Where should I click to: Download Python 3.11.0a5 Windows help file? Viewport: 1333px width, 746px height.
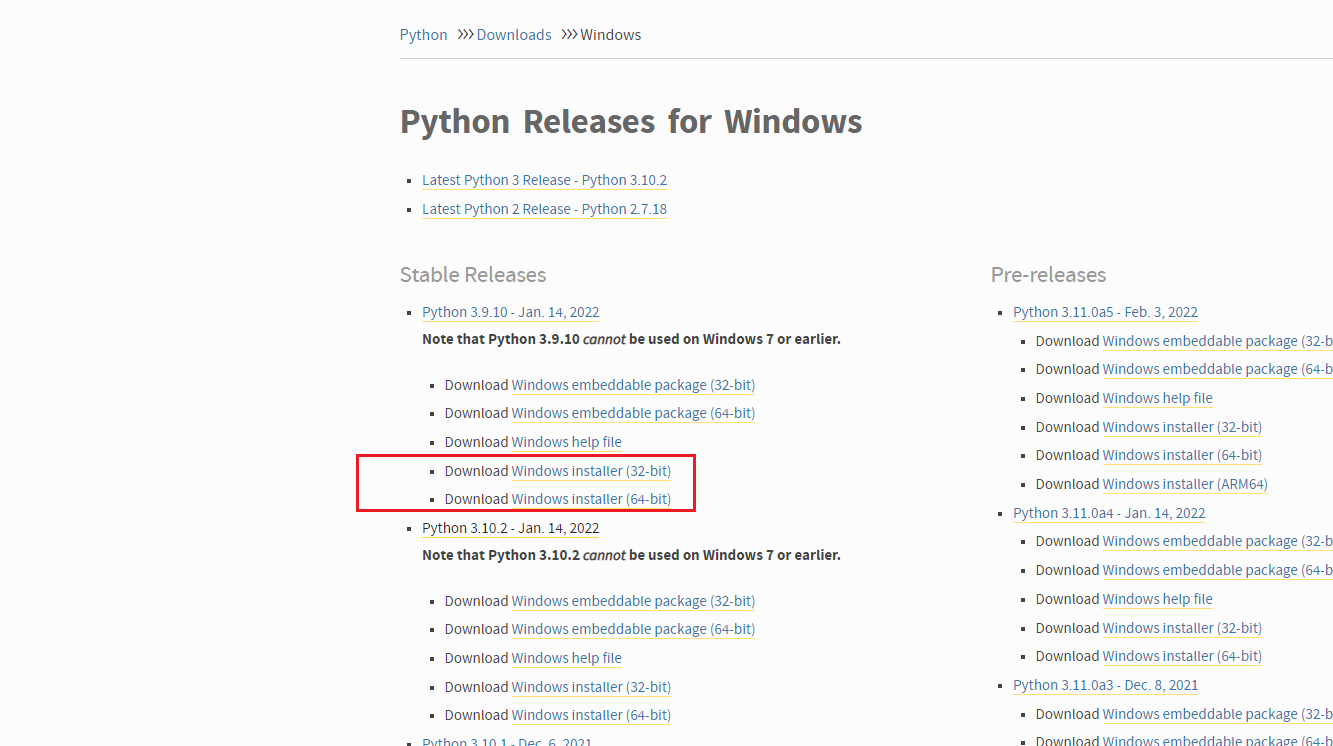point(1158,398)
